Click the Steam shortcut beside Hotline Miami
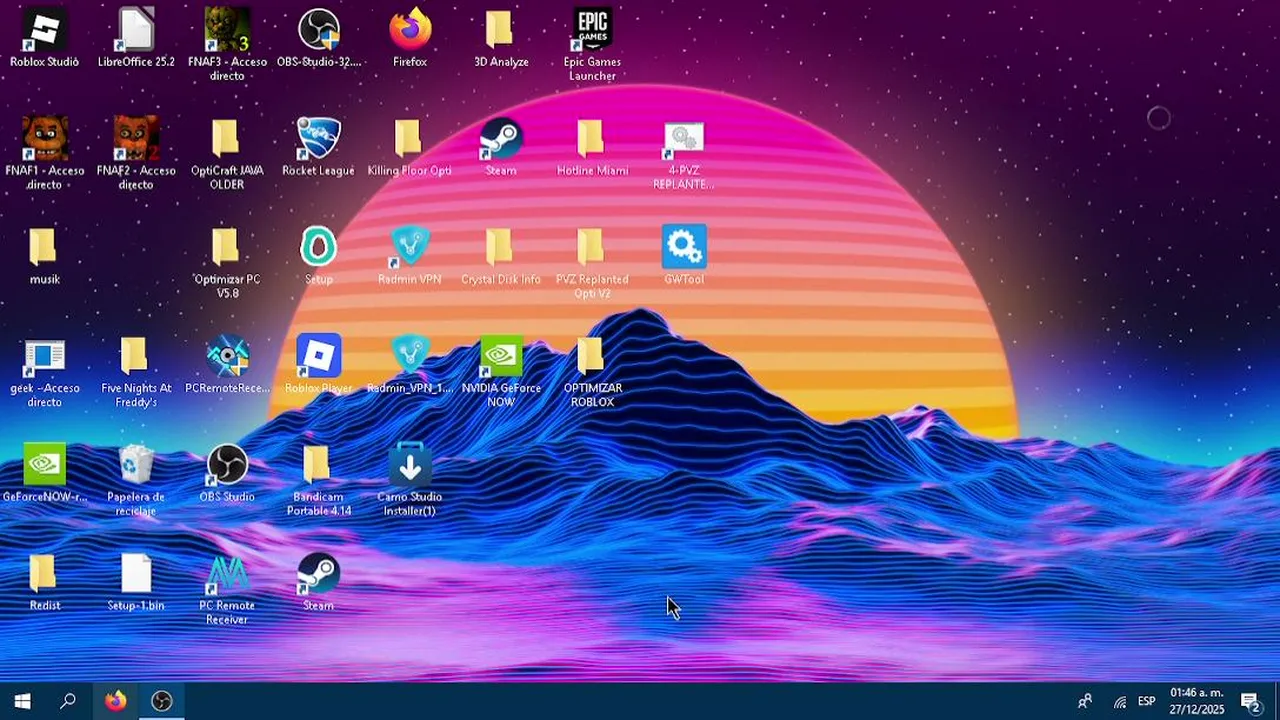 tap(501, 140)
